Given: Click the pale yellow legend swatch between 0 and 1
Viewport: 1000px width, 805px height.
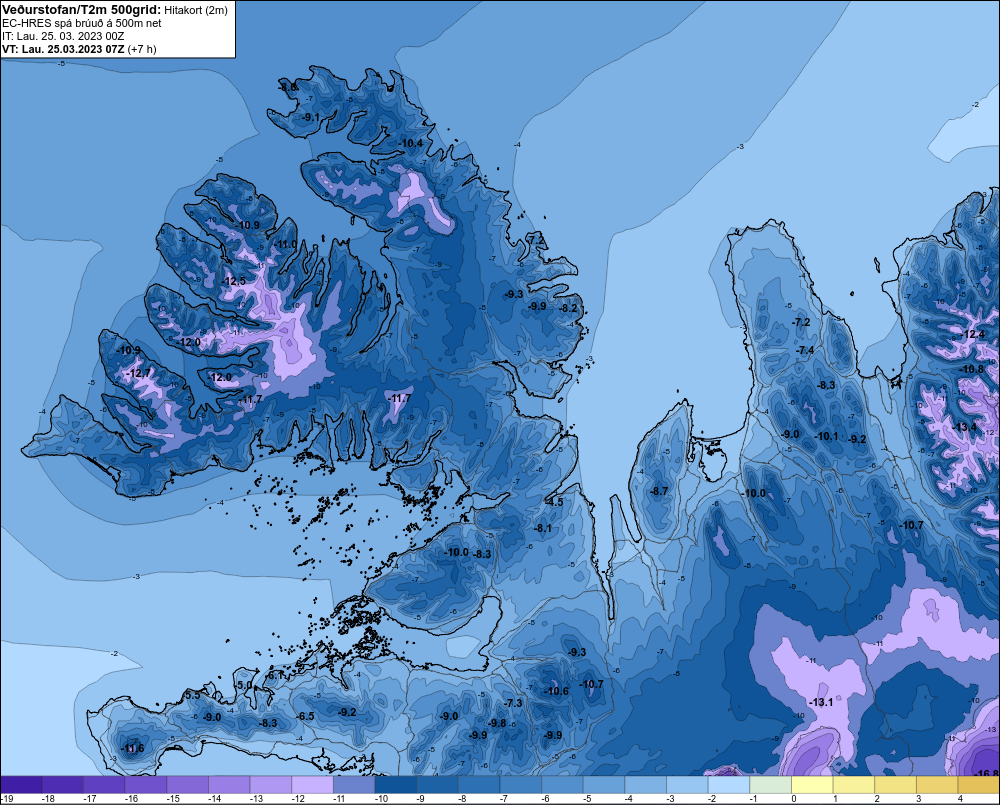Looking at the screenshot, I should tap(812, 785).
